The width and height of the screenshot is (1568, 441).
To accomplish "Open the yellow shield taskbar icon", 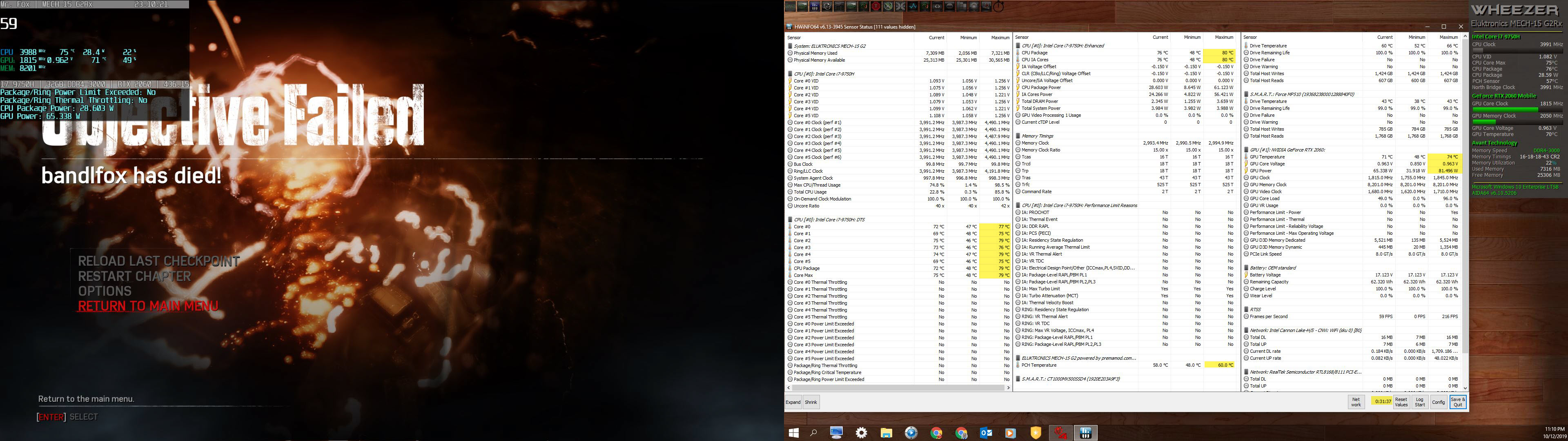I will [x=1036, y=433].
